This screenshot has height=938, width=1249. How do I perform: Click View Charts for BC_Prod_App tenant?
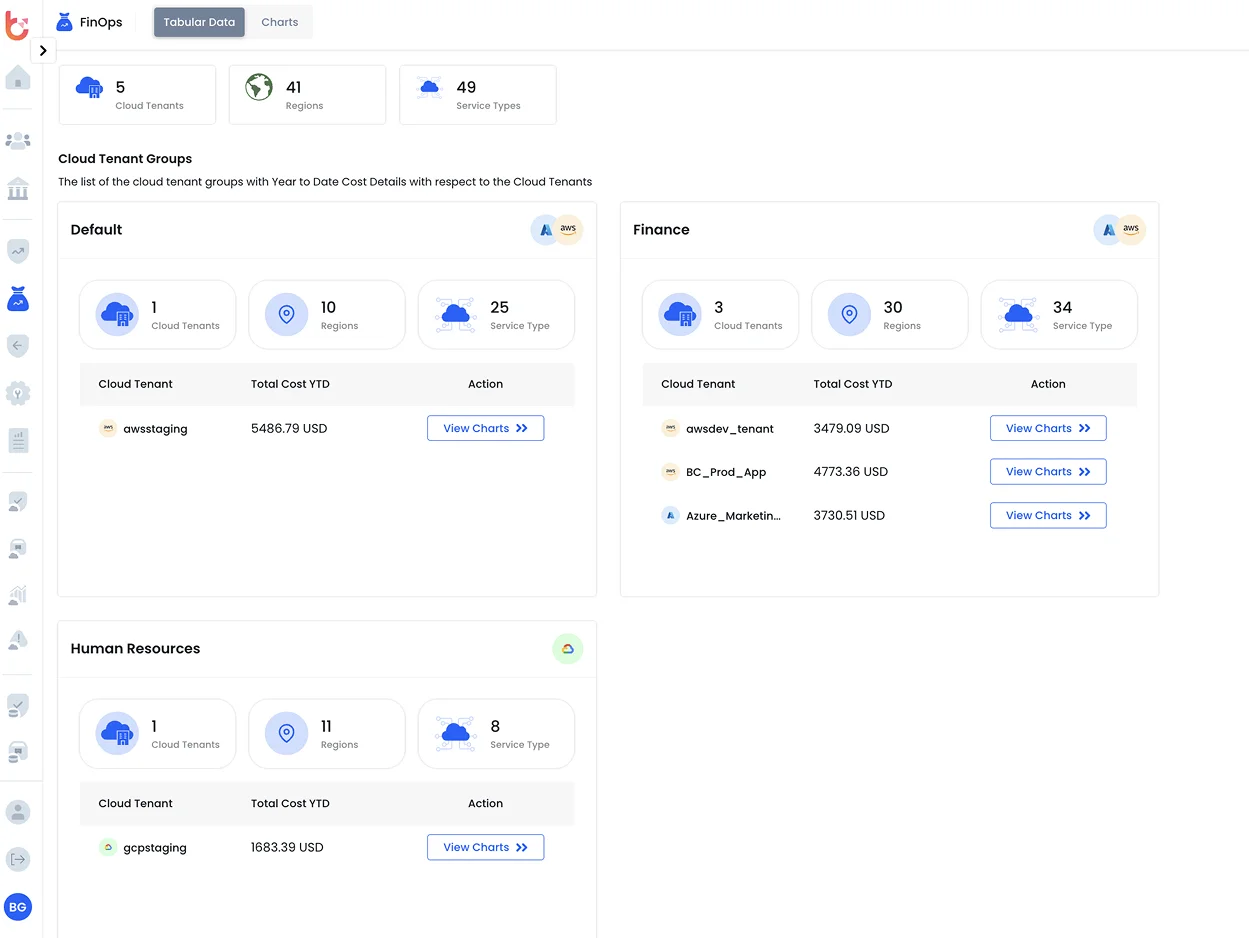click(x=1048, y=471)
